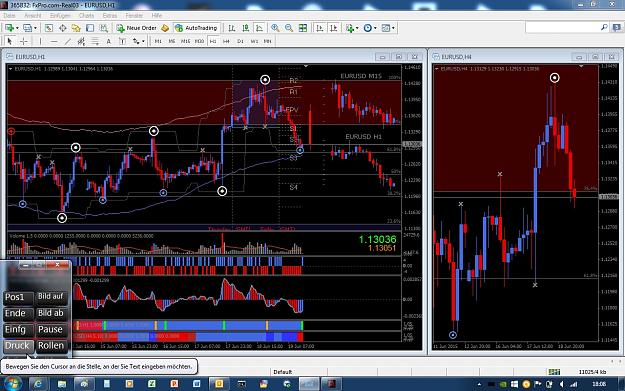Viewport: 625px width, 391px height.
Task: Open the Market Watch panel icon
Action: coord(49,28)
